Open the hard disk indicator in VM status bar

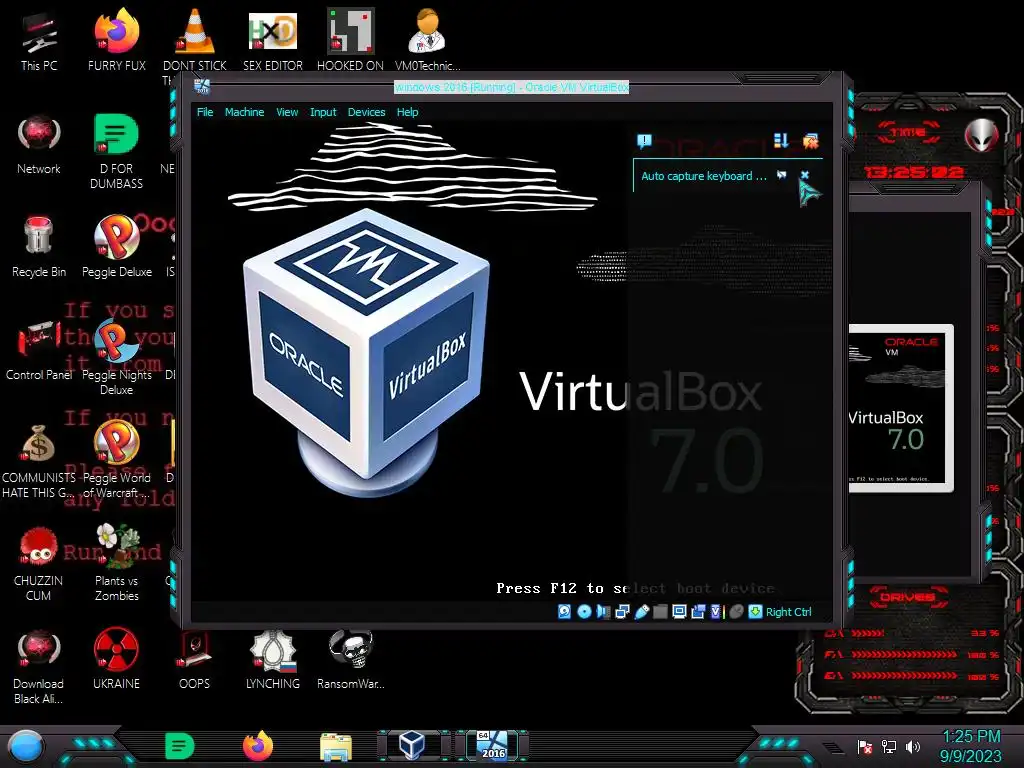(x=564, y=611)
